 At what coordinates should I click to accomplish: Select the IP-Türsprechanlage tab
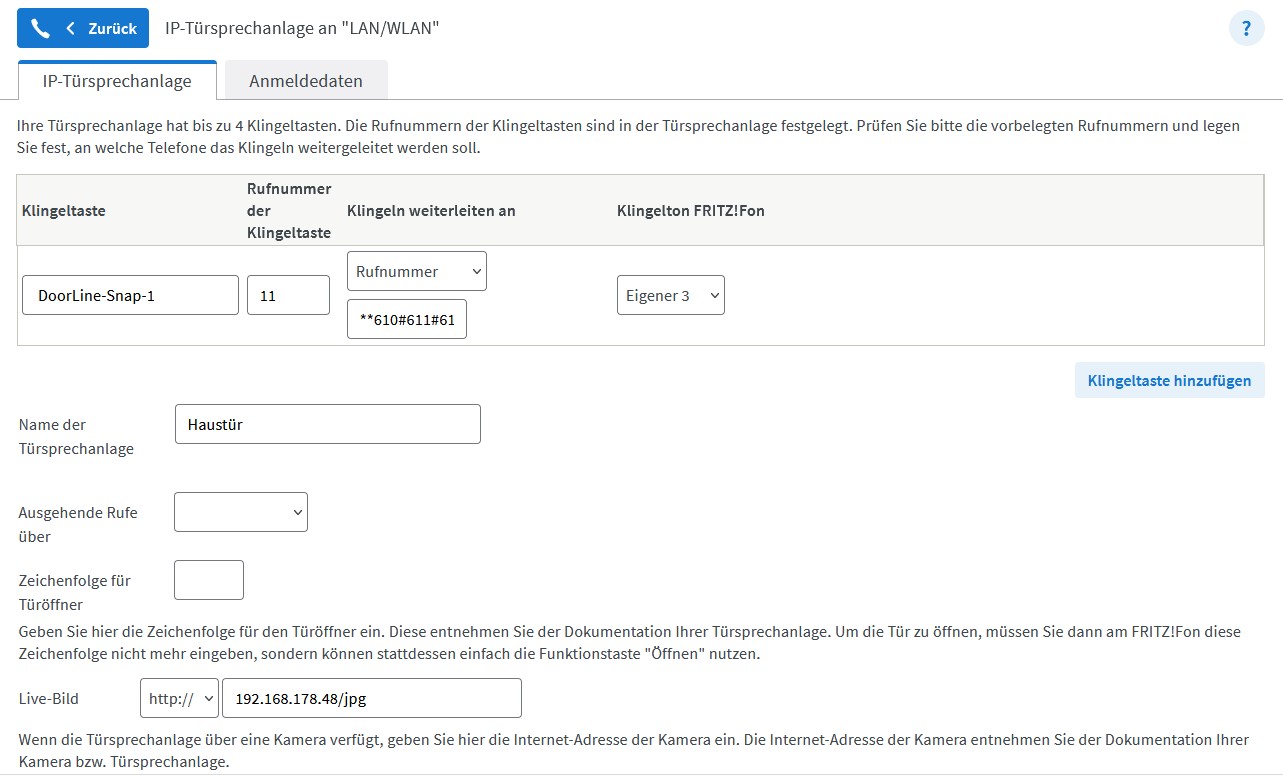pyautogui.click(x=117, y=81)
